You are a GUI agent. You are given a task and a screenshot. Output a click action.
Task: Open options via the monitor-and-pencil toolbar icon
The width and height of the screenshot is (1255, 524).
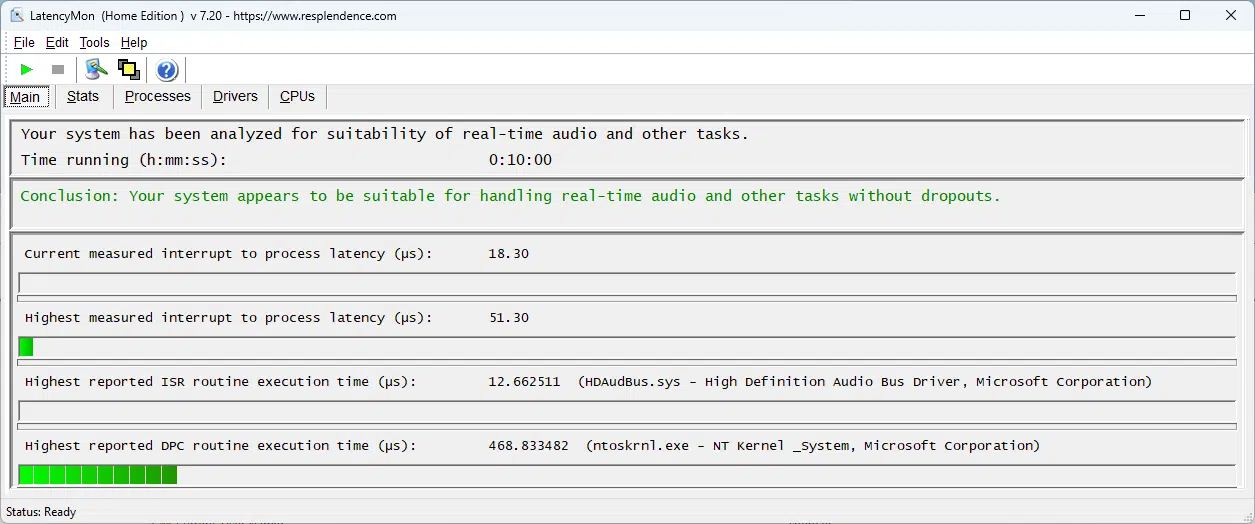pos(96,70)
